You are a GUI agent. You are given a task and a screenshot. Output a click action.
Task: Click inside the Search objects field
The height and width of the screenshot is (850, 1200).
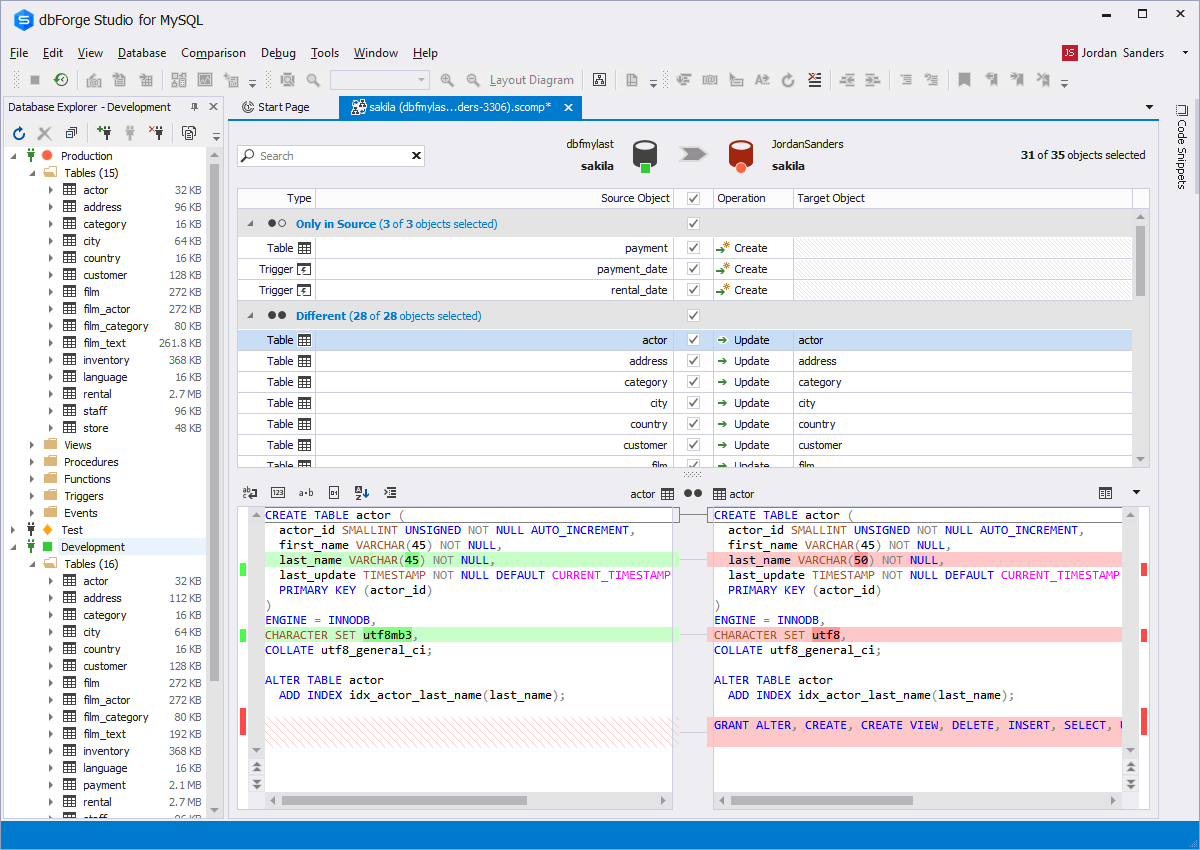click(330, 155)
